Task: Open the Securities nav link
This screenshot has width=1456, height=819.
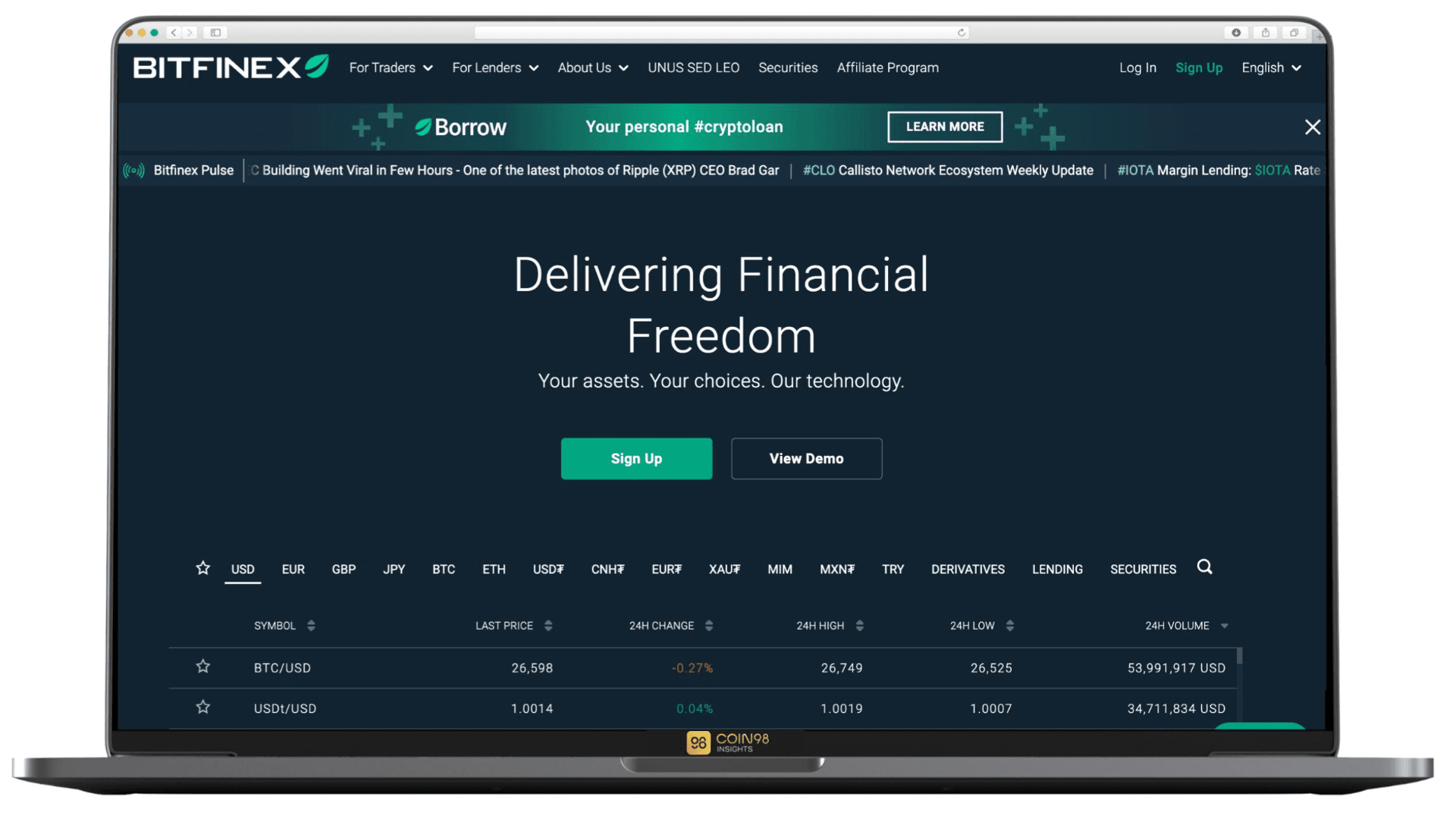Action: click(x=788, y=67)
